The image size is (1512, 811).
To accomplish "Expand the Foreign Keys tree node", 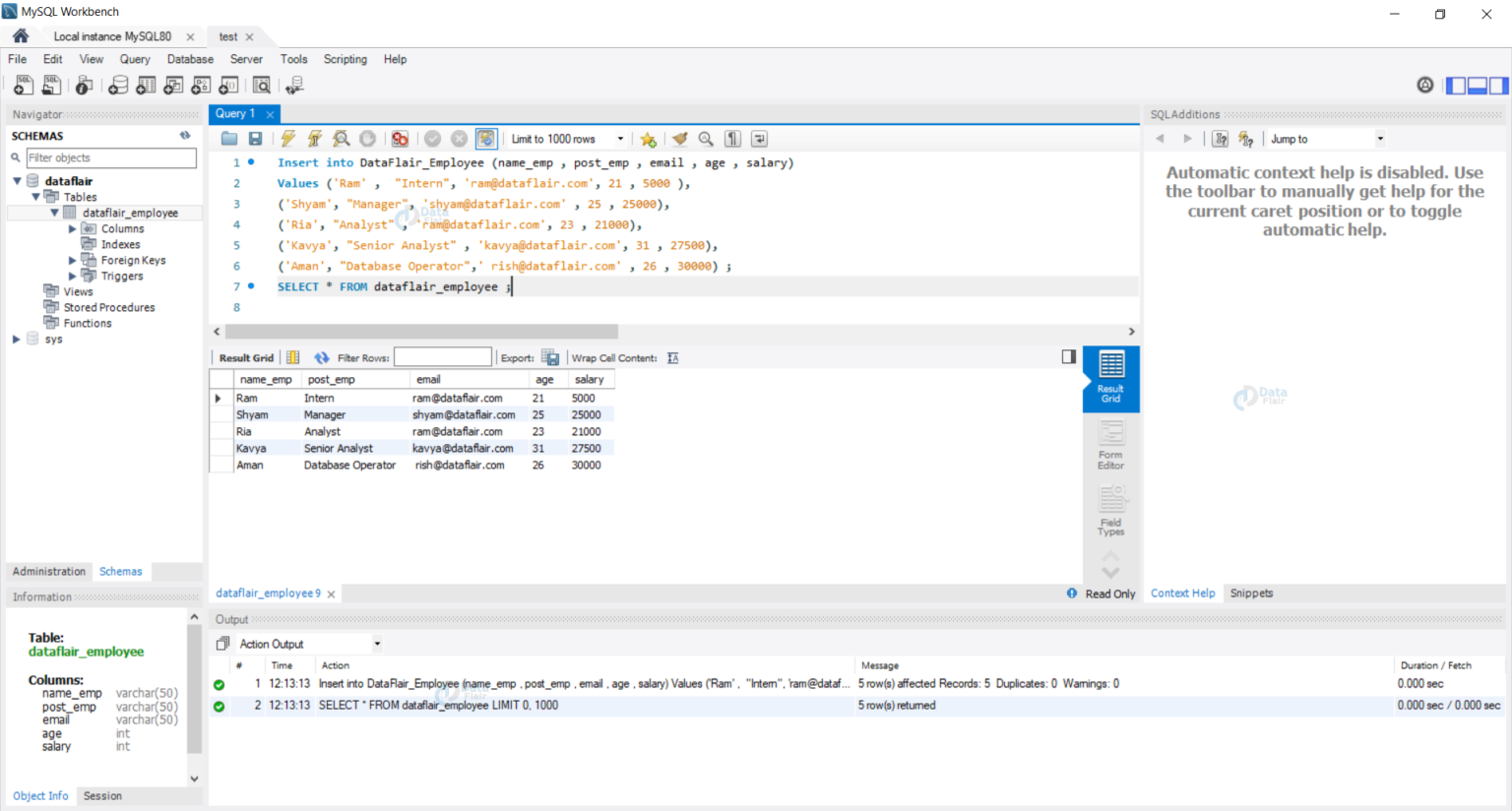I will point(72,260).
